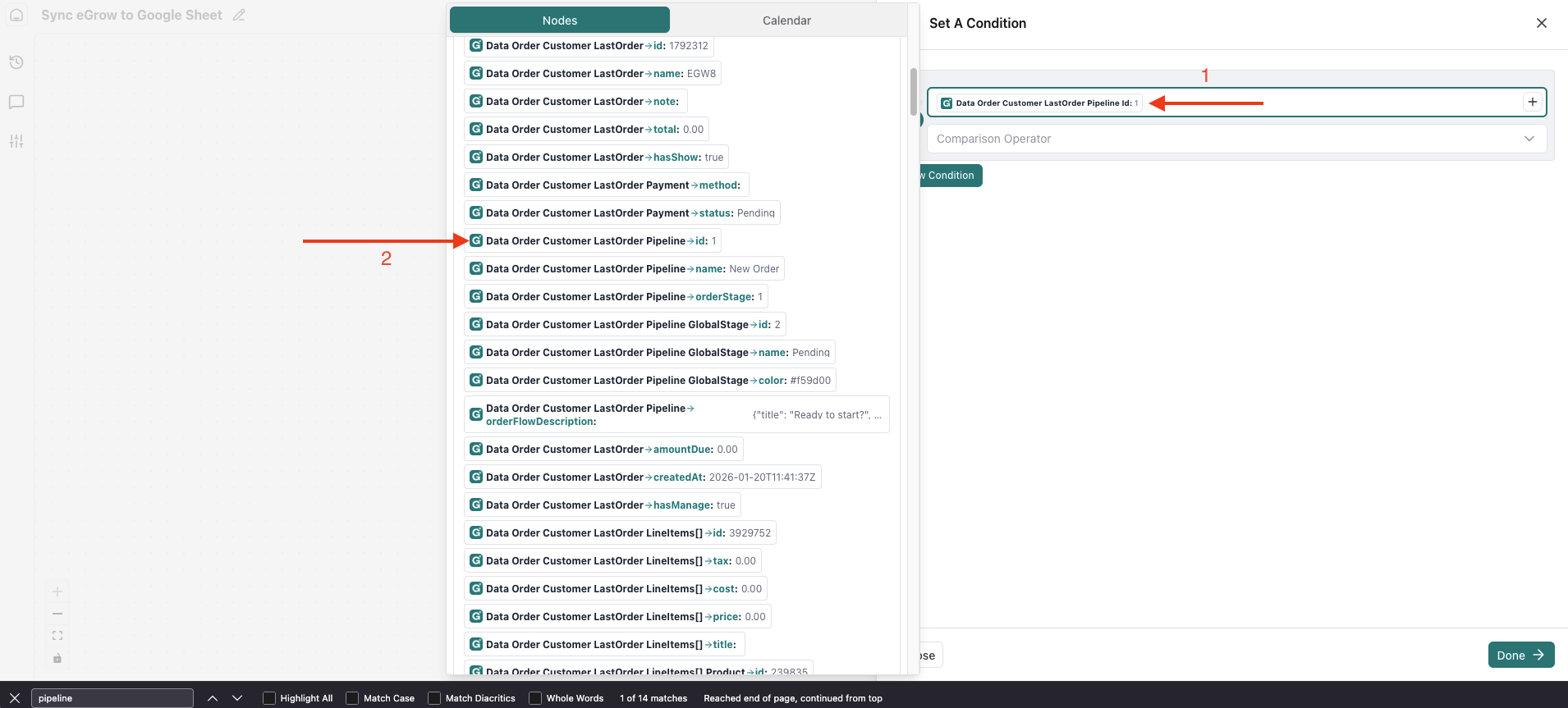Open the settings sliders icon in sidebar
The image size is (1568, 708).
(16, 141)
